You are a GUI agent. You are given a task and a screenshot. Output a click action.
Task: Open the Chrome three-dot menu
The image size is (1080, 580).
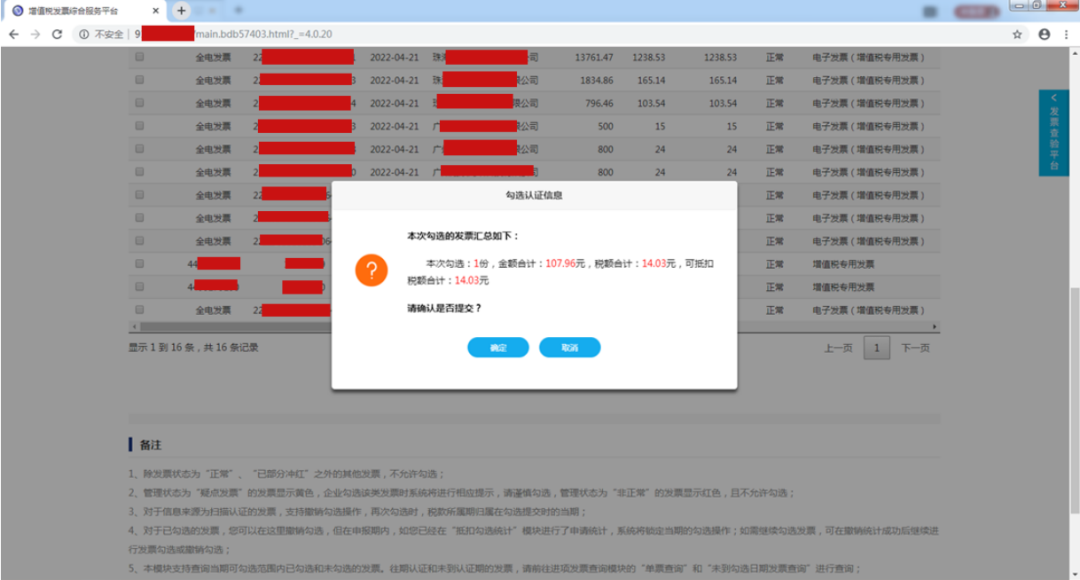point(1066,34)
